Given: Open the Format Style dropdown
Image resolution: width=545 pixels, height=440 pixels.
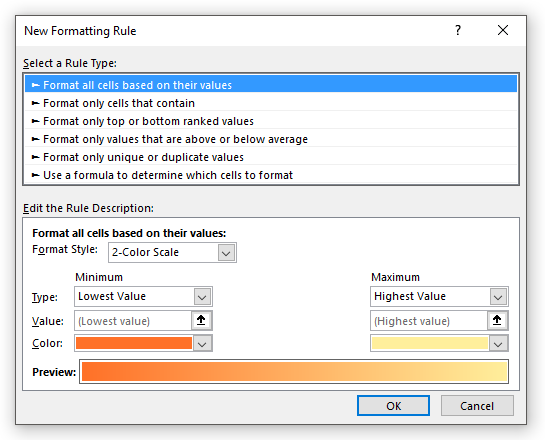Looking at the screenshot, I should pos(172,252).
